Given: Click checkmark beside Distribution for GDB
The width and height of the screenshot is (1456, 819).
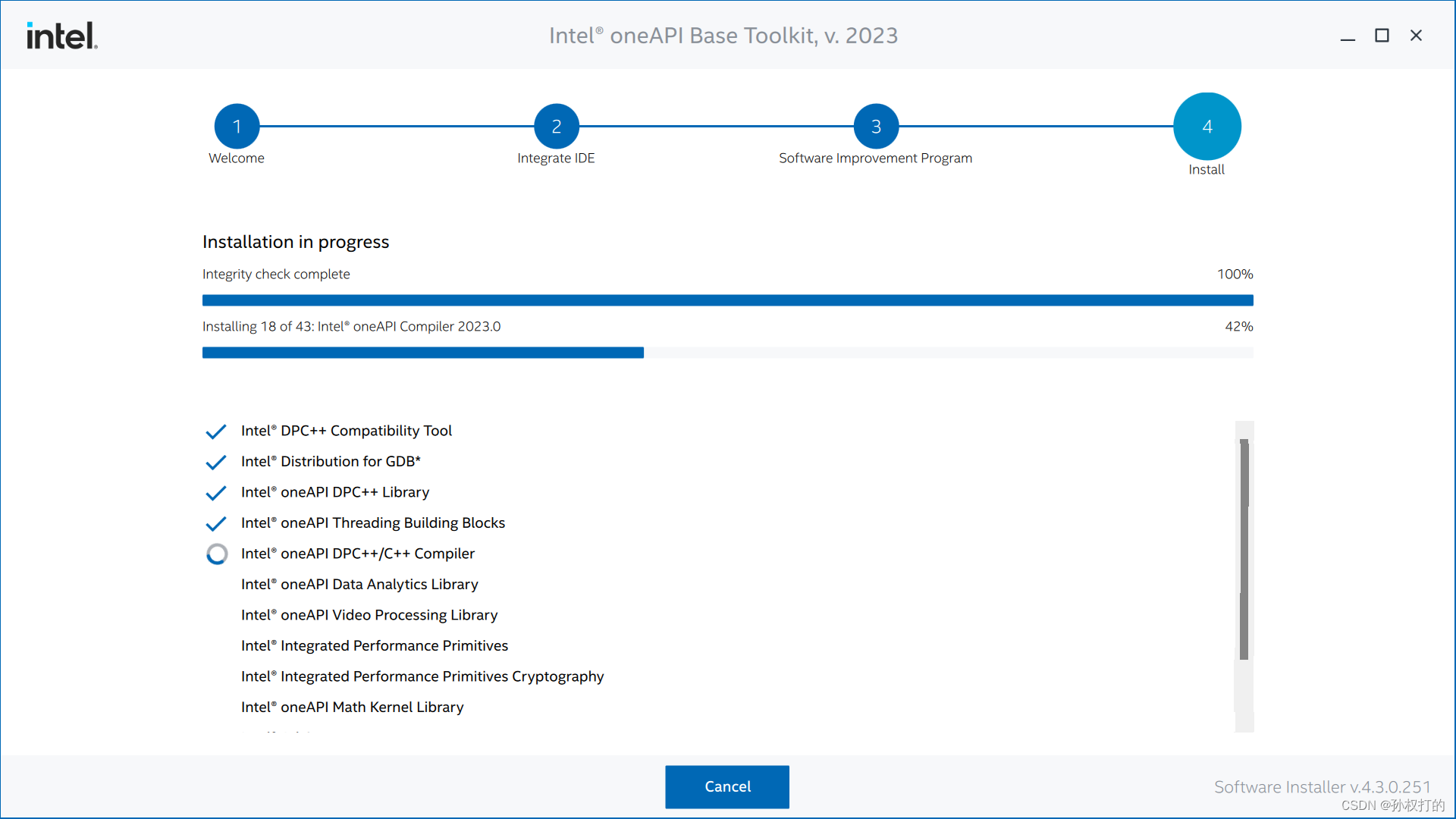Looking at the screenshot, I should point(216,462).
